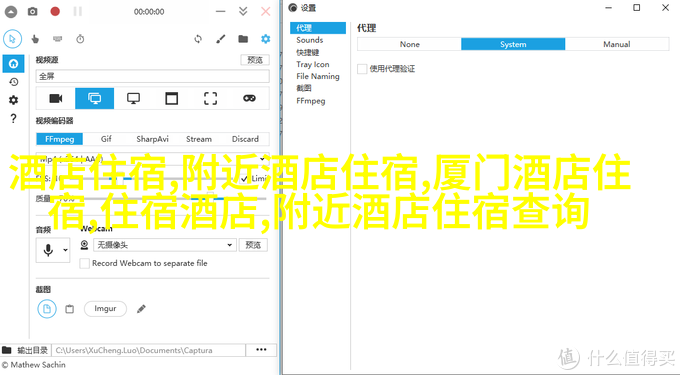The height and width of the screenshot is (375, 680).
Task: Open the help question mark icon
Action: coord(13,118)
